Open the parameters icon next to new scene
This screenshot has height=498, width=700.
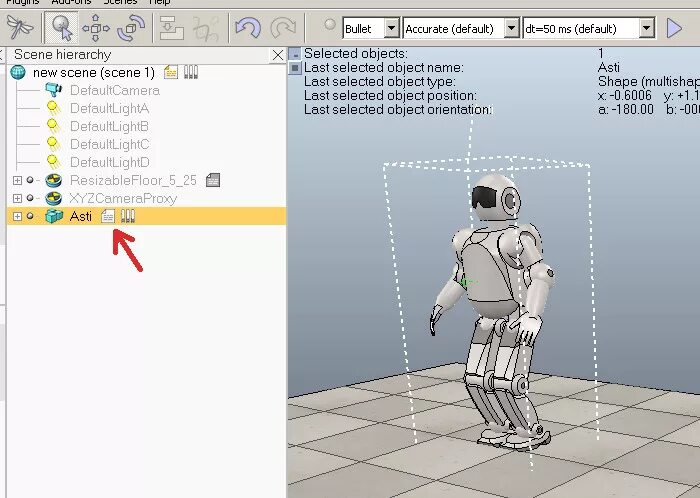tap(191, 72)
